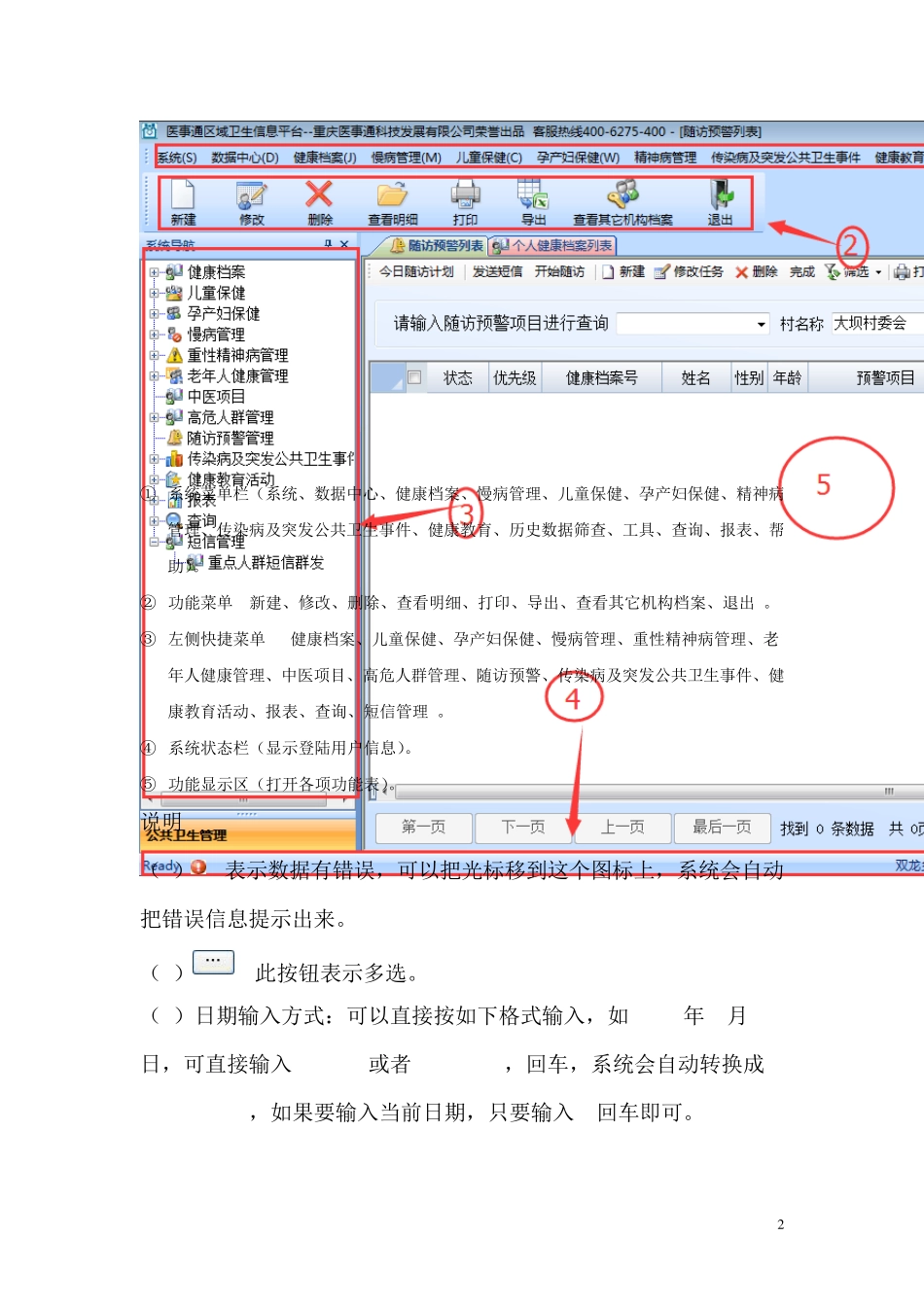
Task: Sort by 优先级 column header
Action: pos(515,377)
